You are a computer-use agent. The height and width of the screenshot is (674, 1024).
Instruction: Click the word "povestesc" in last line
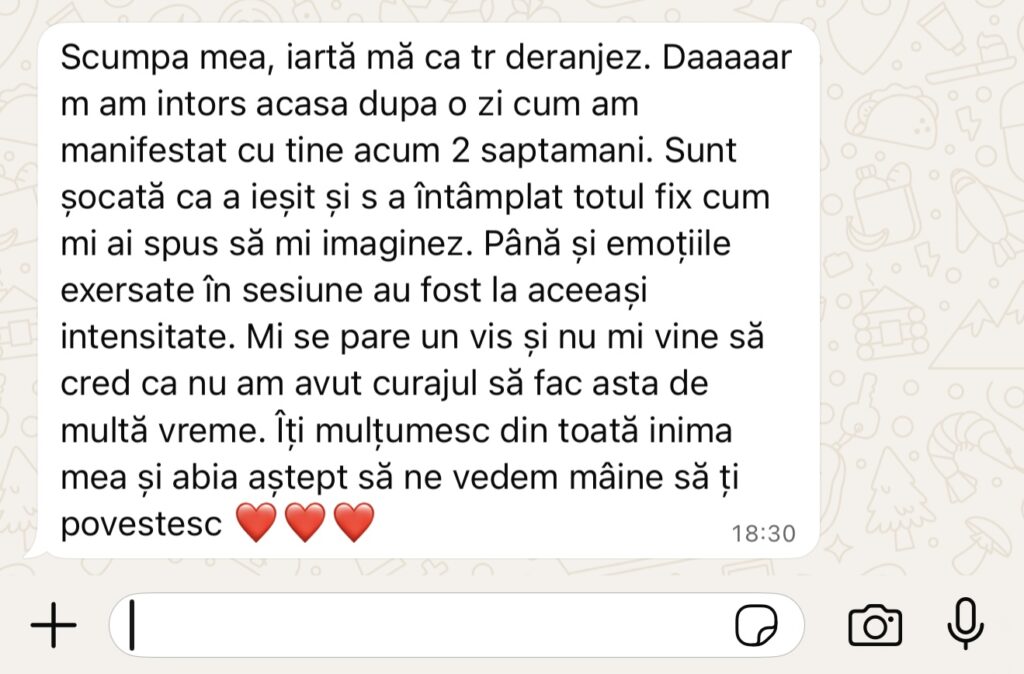[x=141, y=524]
